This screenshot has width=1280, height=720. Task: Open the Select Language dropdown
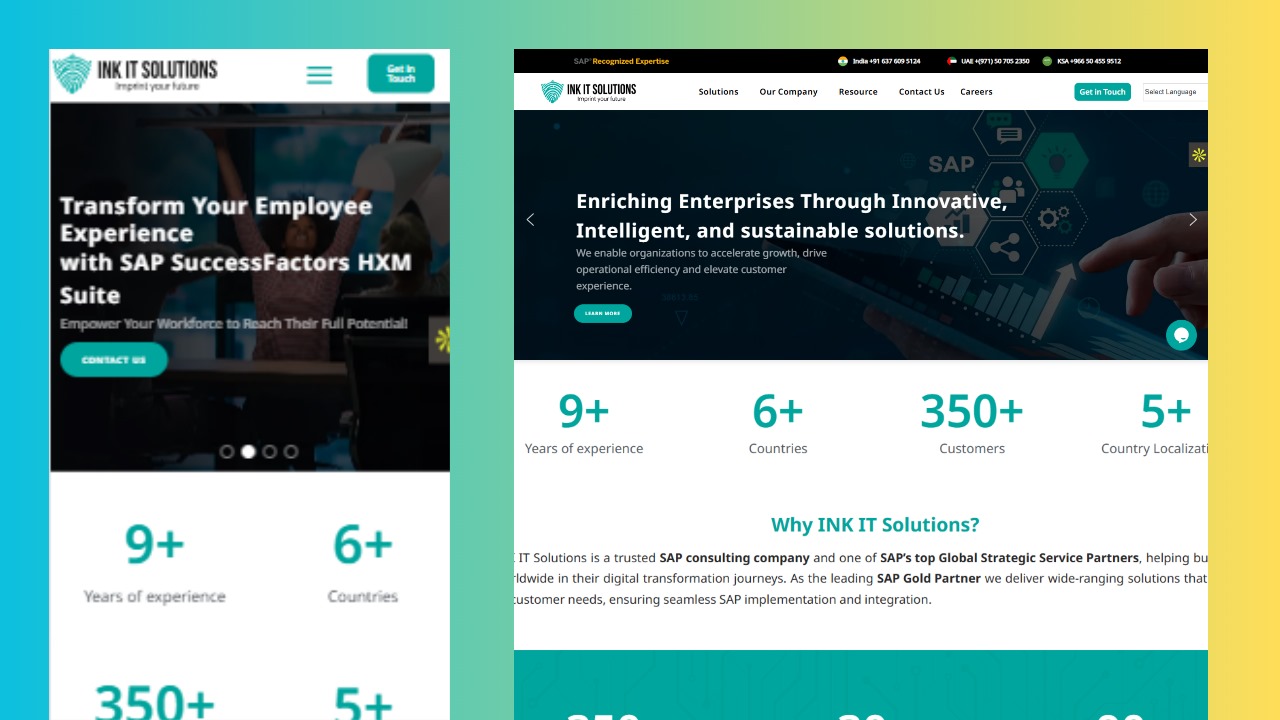coord(1175,92)
